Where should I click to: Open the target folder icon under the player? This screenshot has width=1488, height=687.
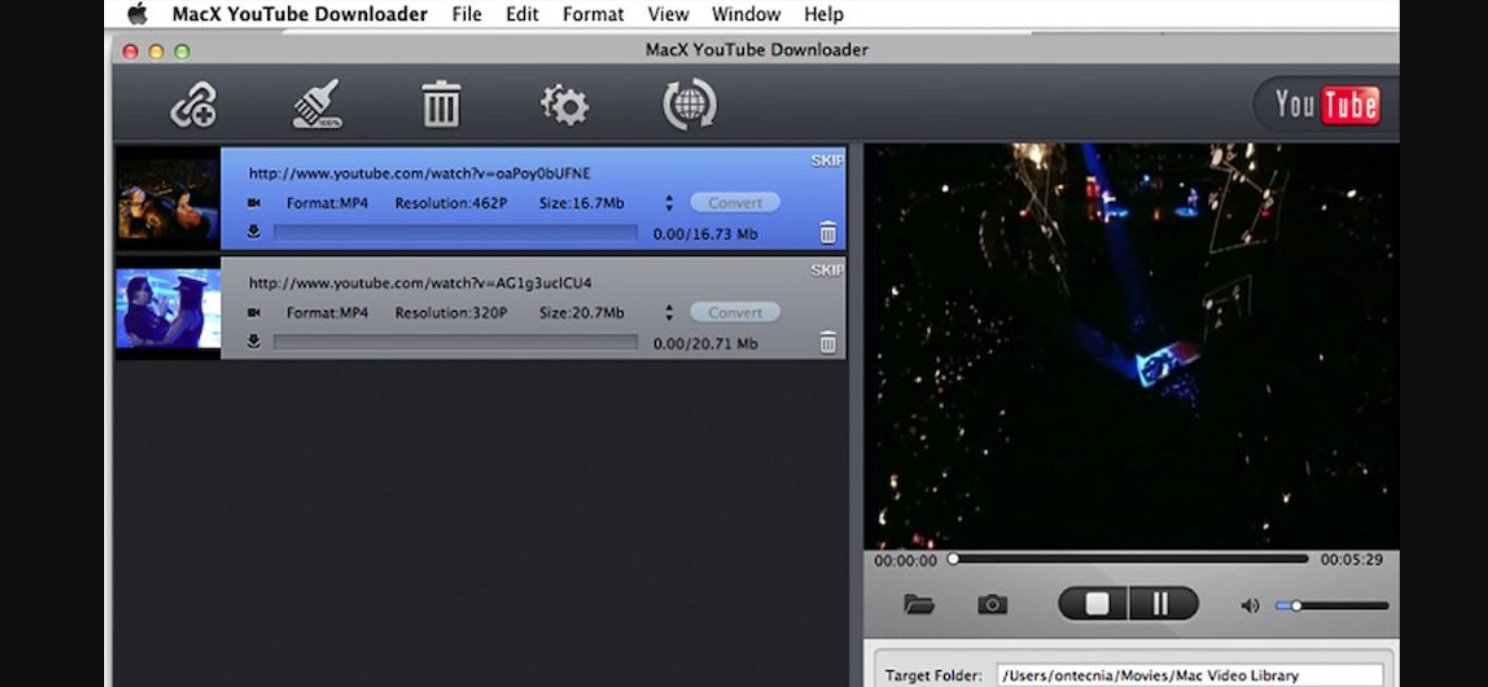point(918,604)
